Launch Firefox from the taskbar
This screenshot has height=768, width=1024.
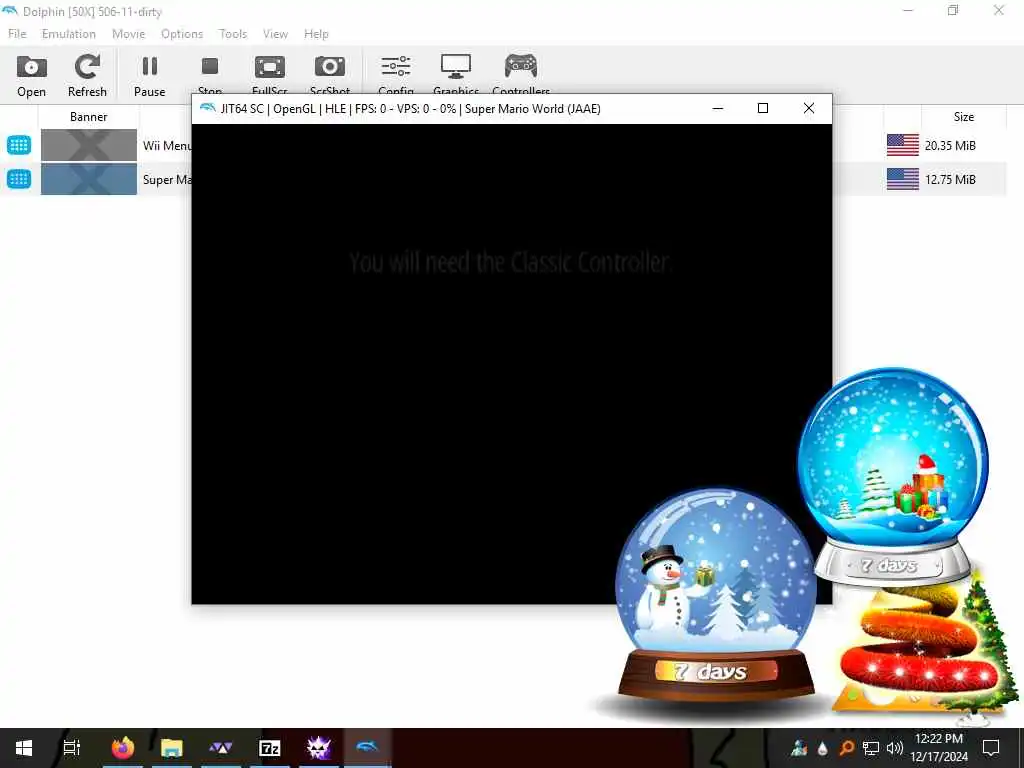pyautogui.click(x=123, y=748)
